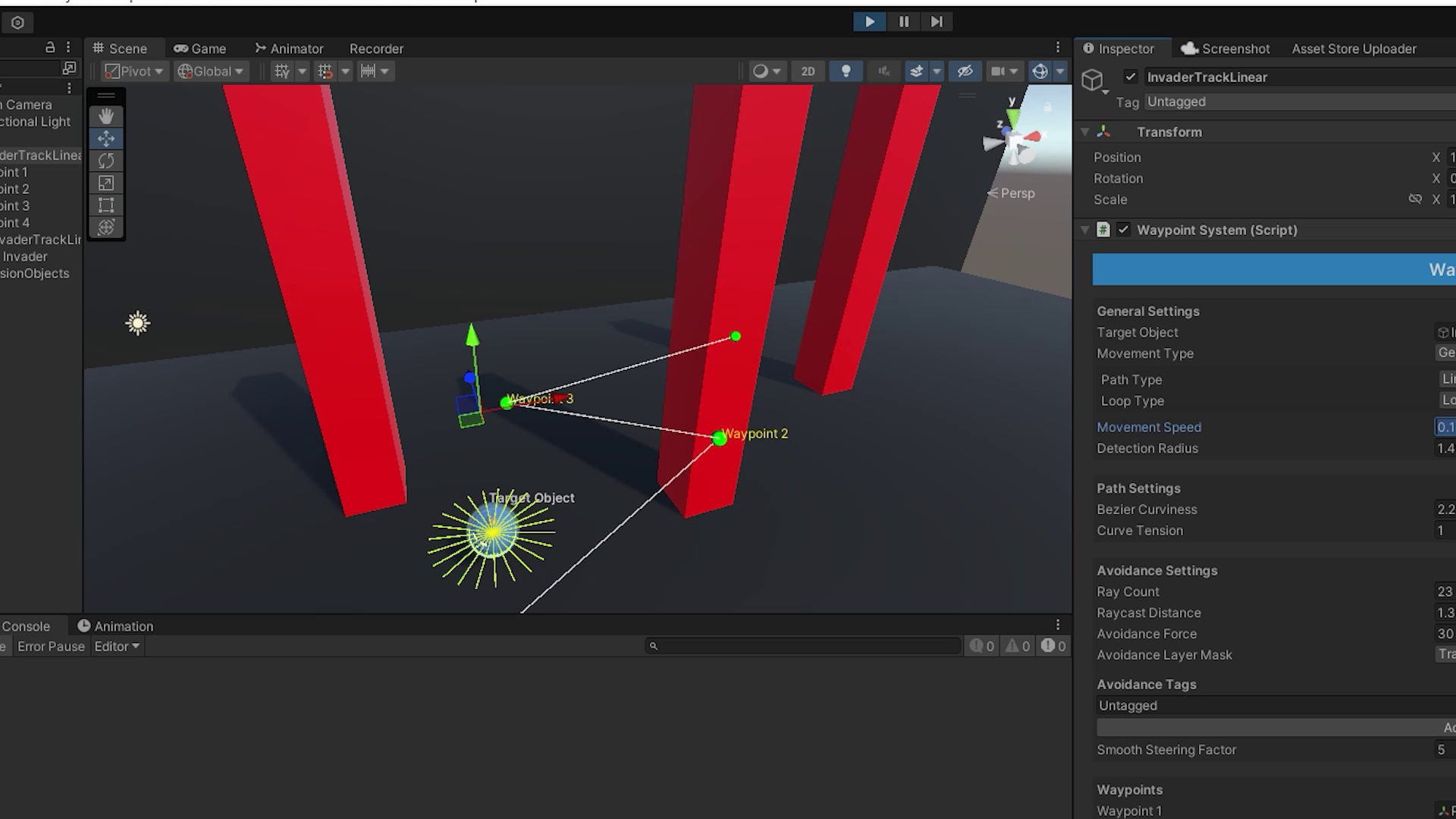The height and width of the screenshot is (819, 1456).
Task: Pause the editor playback
Action: [903, 22]
